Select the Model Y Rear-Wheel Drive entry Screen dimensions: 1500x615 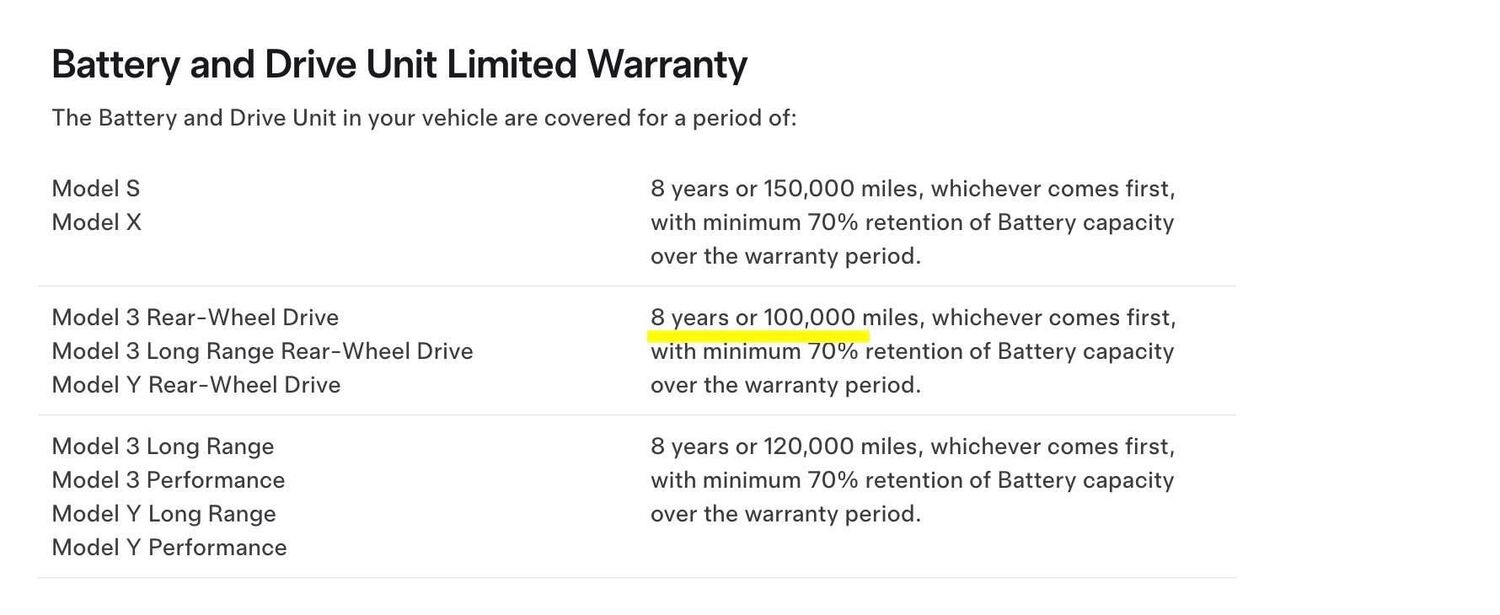point(196,385)
